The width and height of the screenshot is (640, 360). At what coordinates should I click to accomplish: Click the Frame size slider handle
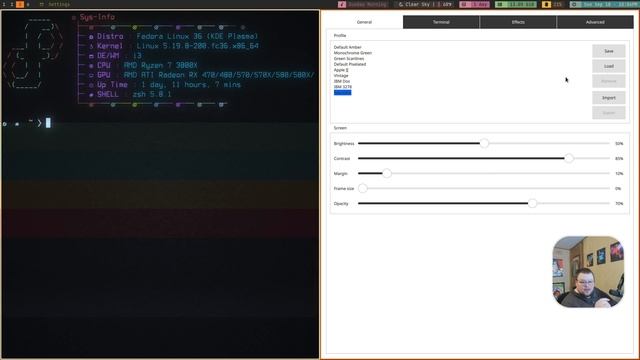click(362, 189)
